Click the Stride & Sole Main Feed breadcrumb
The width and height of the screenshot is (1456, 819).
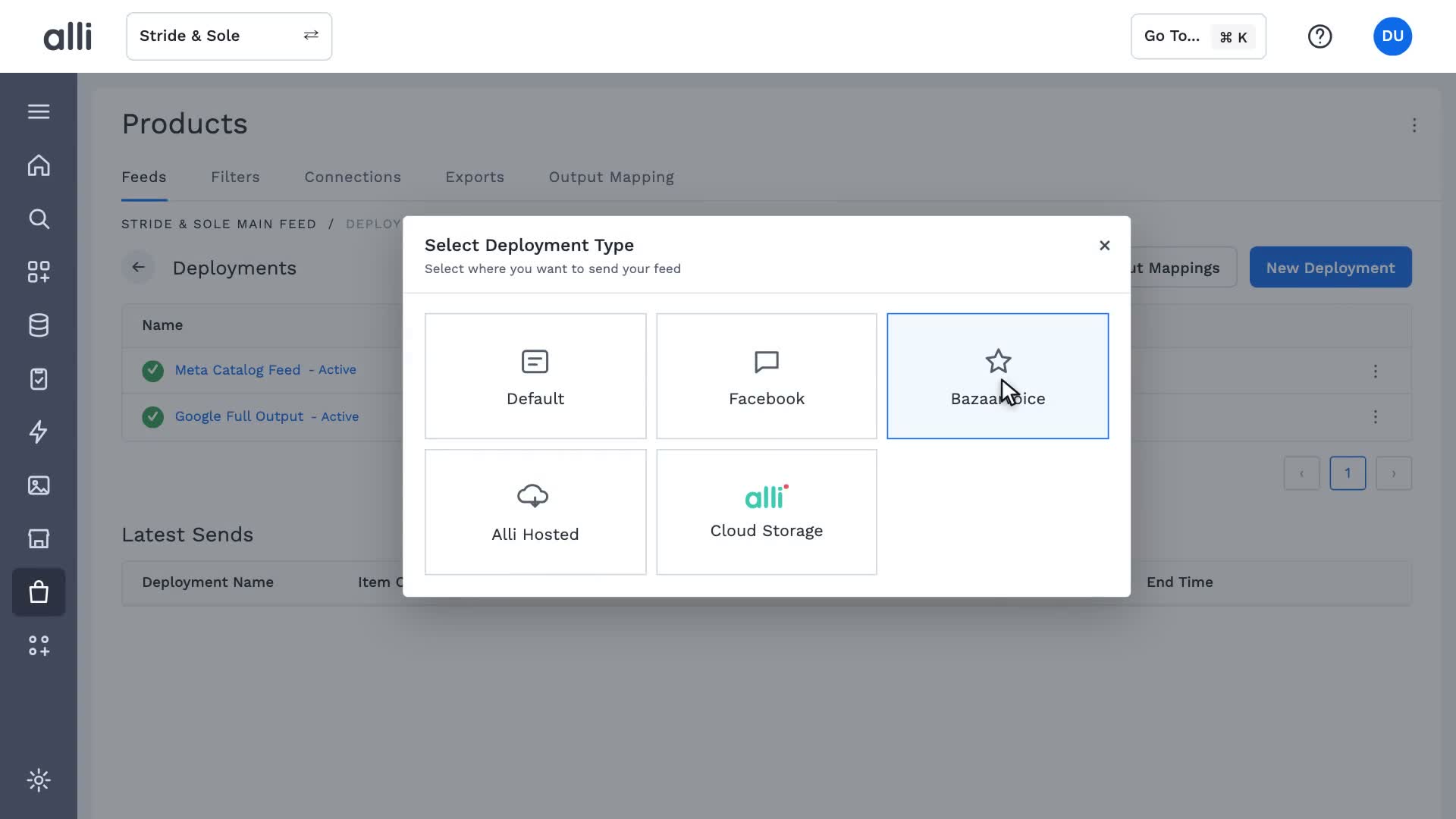218,224
